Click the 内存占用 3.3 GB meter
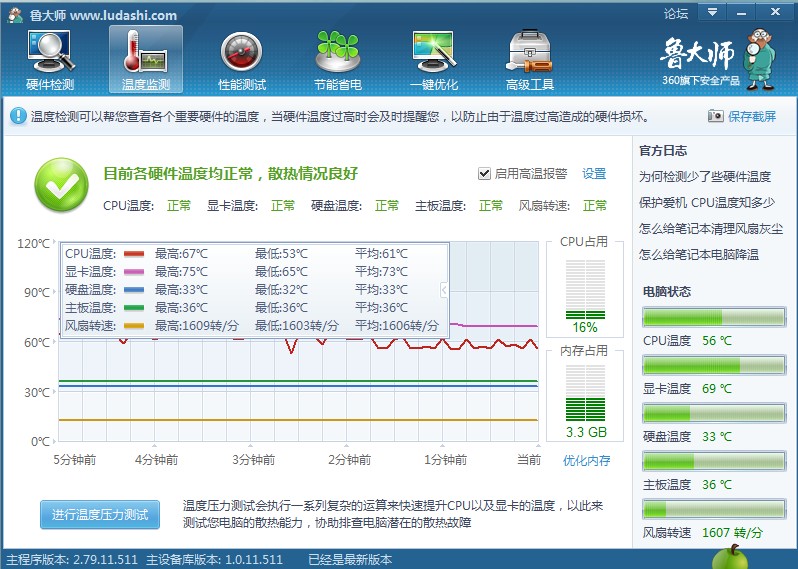 pos(585,393)
